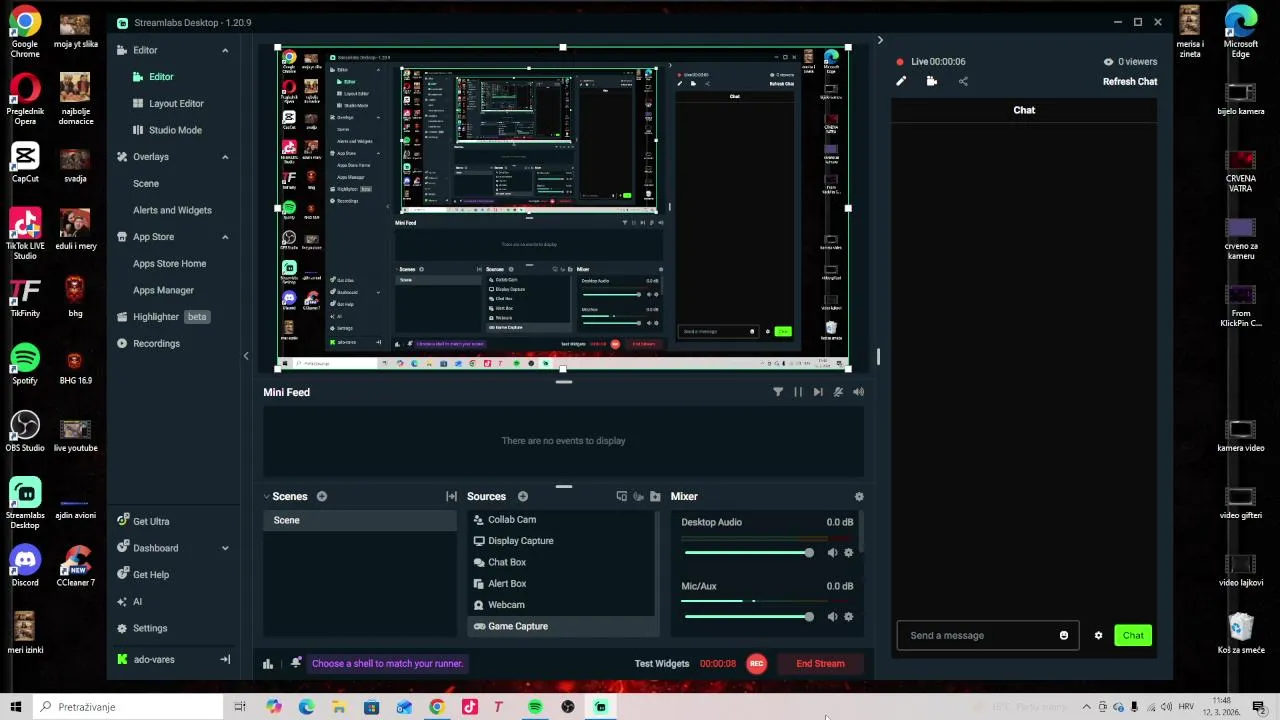Open emoji picker in chat message field
Screen dimensions: 1280x720
click(1064, 636)
